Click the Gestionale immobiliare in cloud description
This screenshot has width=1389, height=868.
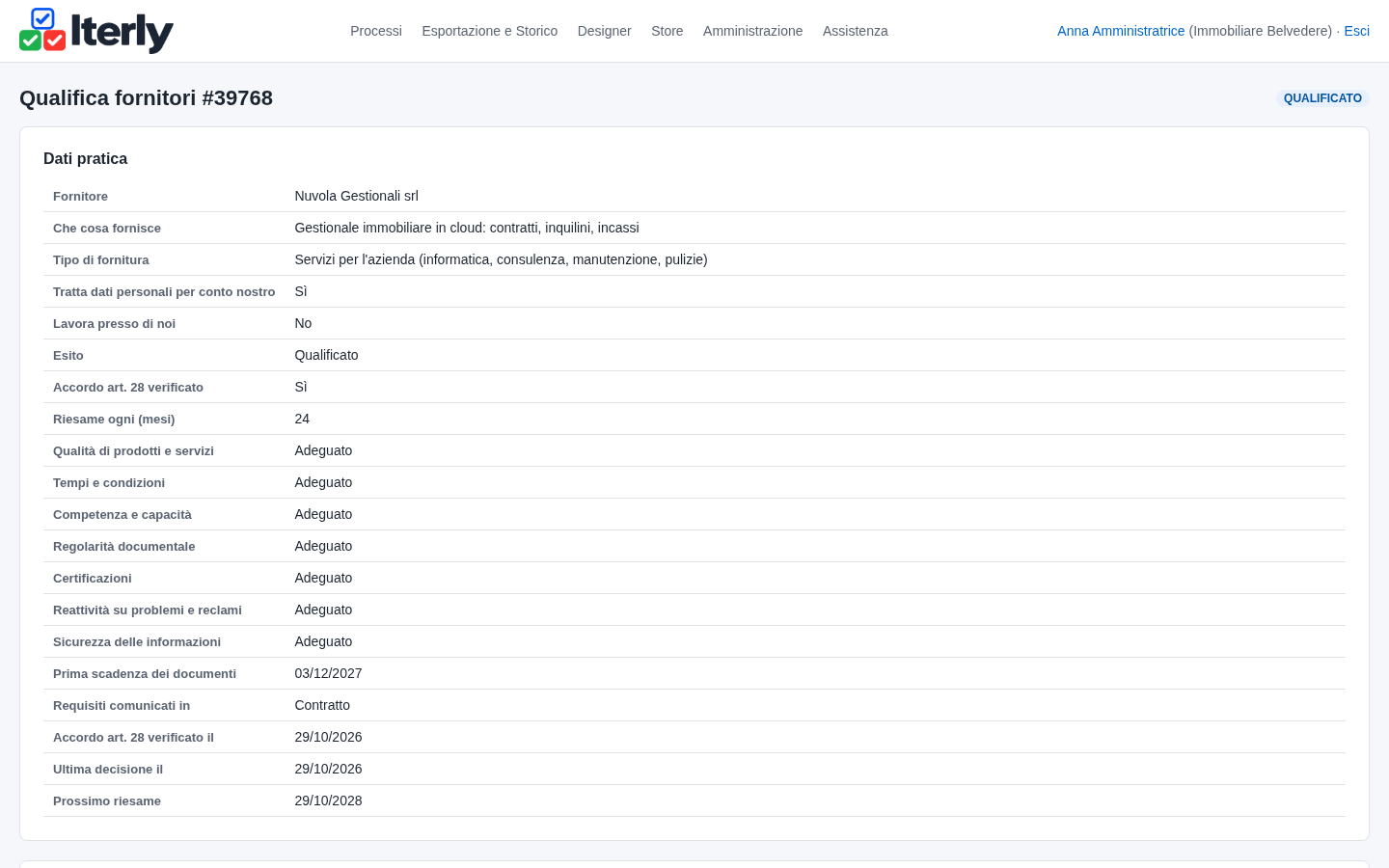pos(467,228)
